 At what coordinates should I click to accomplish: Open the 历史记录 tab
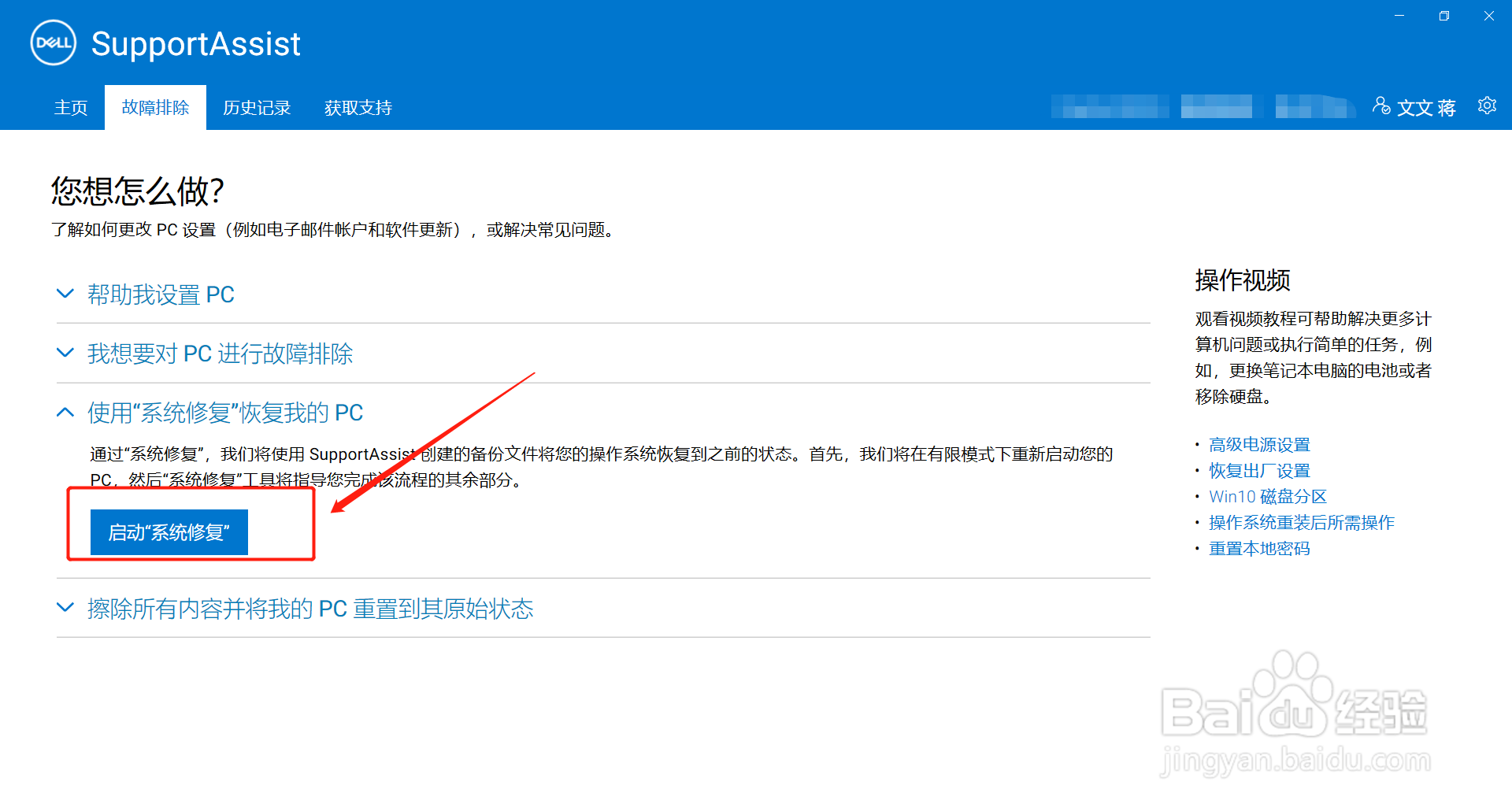257,108
